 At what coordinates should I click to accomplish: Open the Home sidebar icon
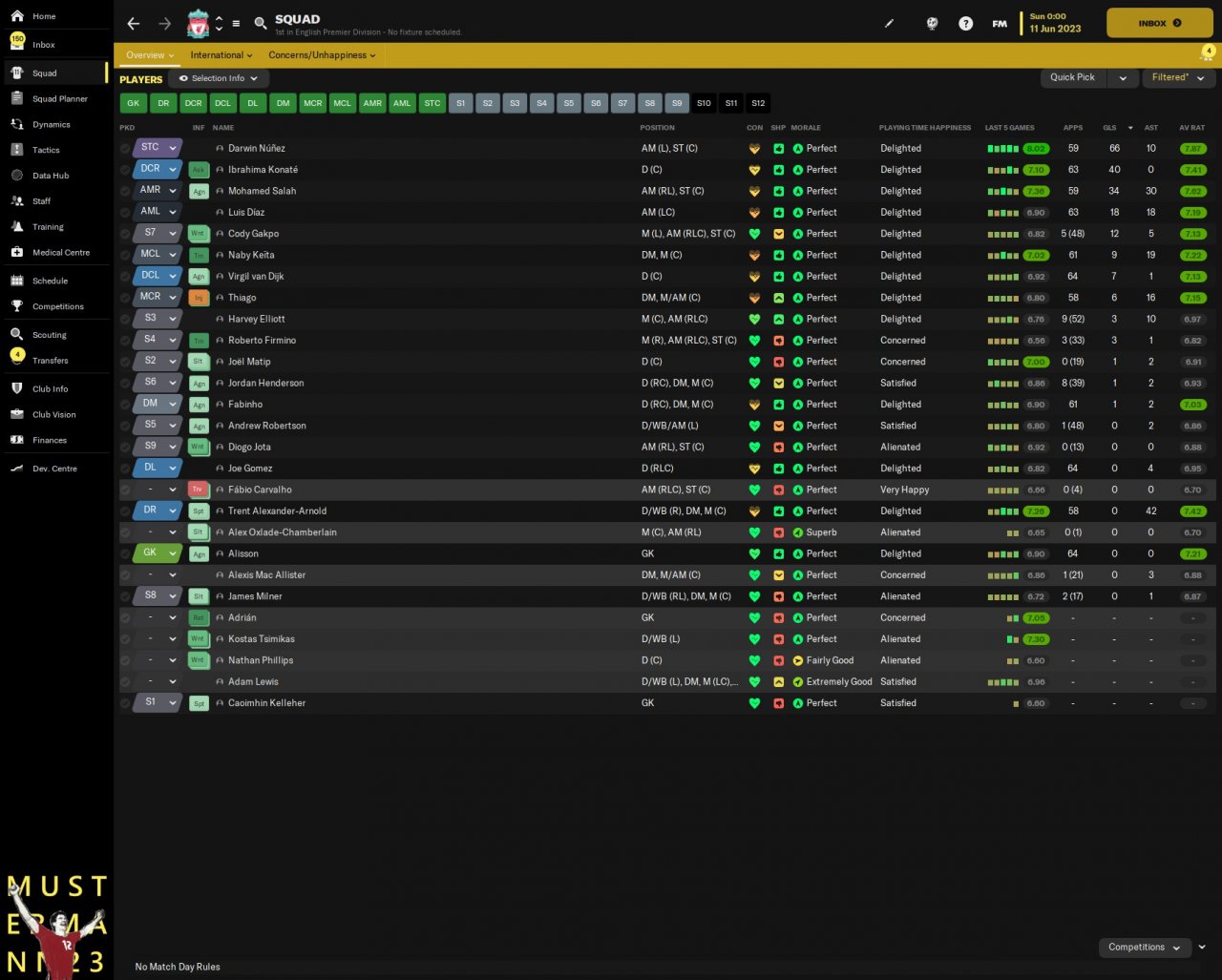pyautogui.click(x=17, y=16)
